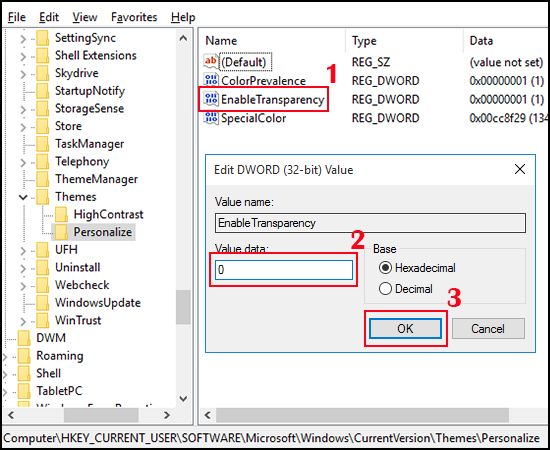Click the values pane horizontal scrollbar thumb
550x450 pixels.
(362, 415)
